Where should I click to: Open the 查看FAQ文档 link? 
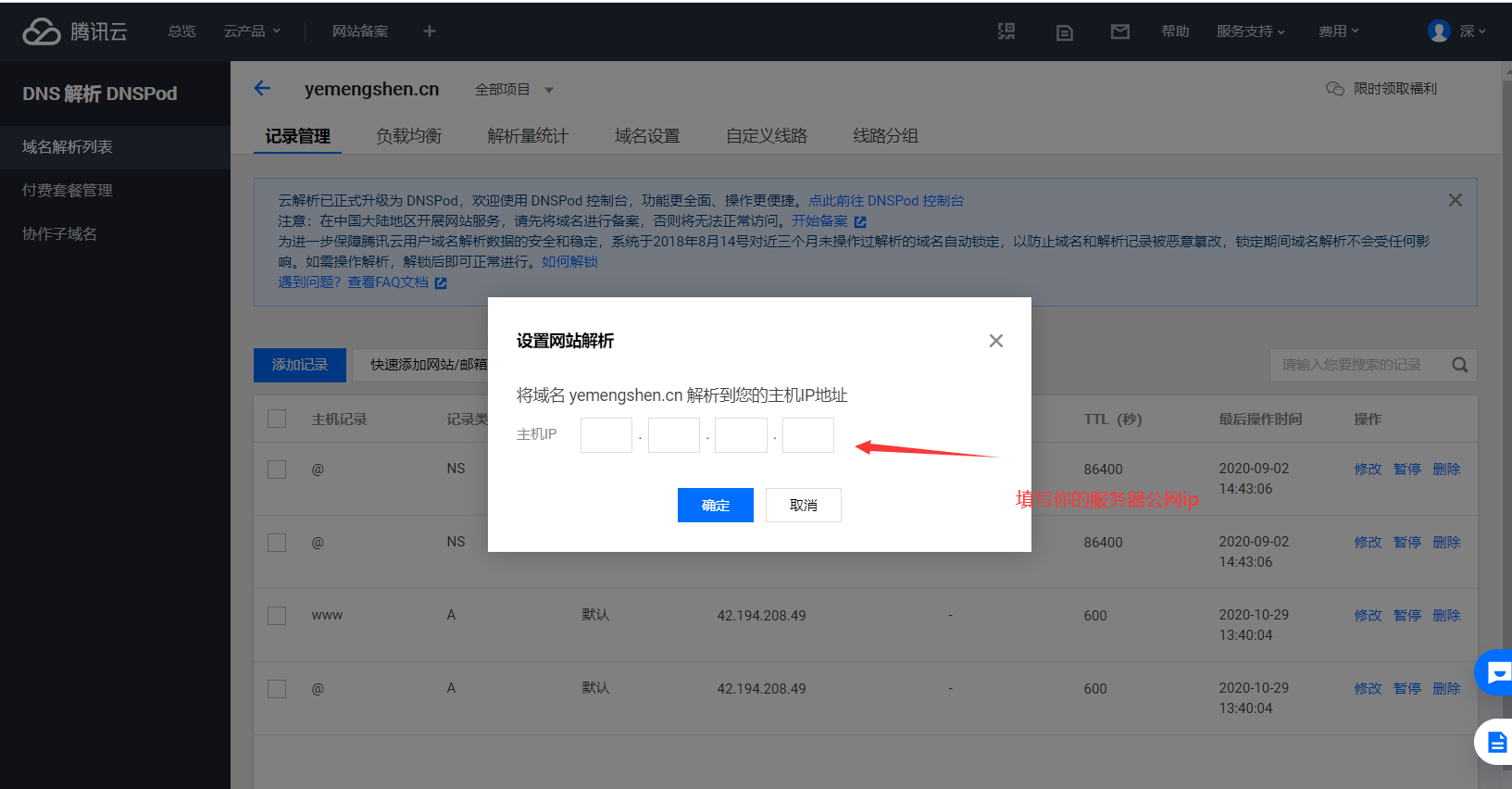tap(388, 282)
